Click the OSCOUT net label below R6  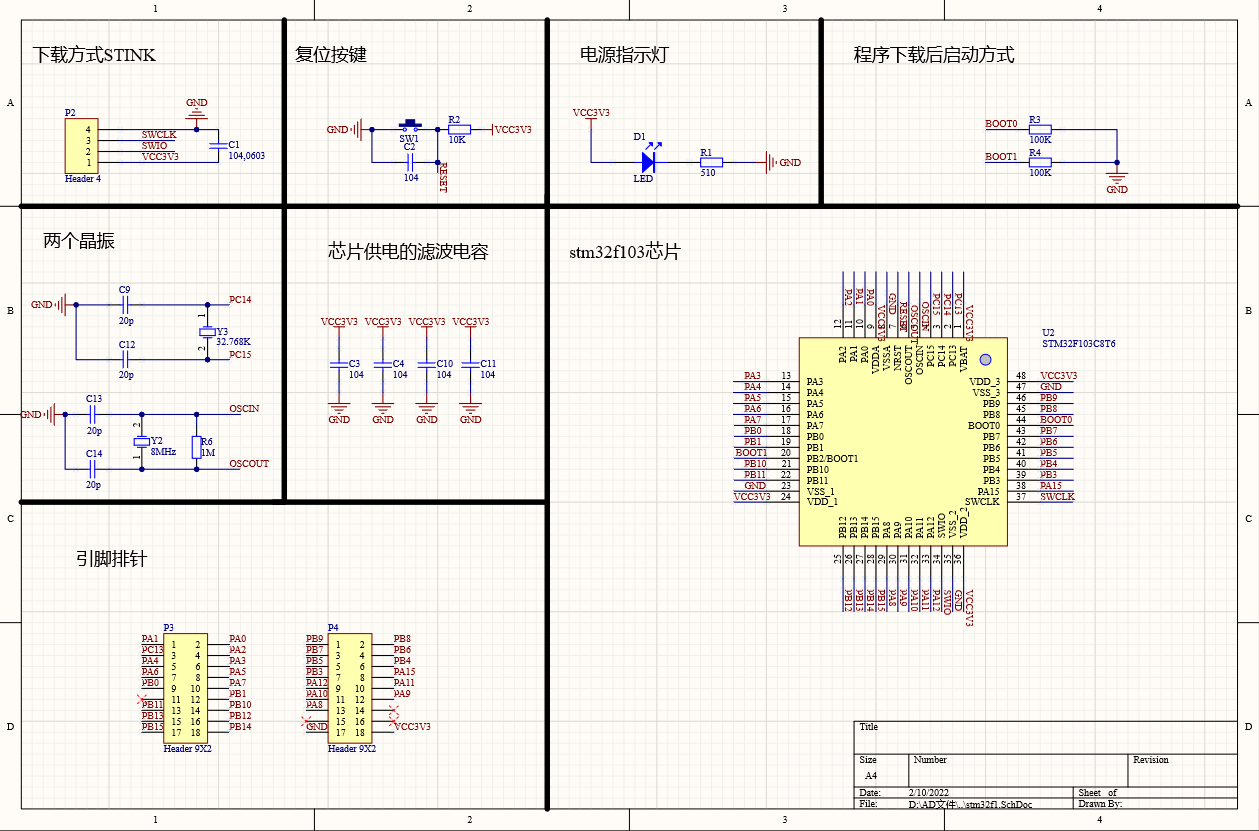click(x=249, y=463)
